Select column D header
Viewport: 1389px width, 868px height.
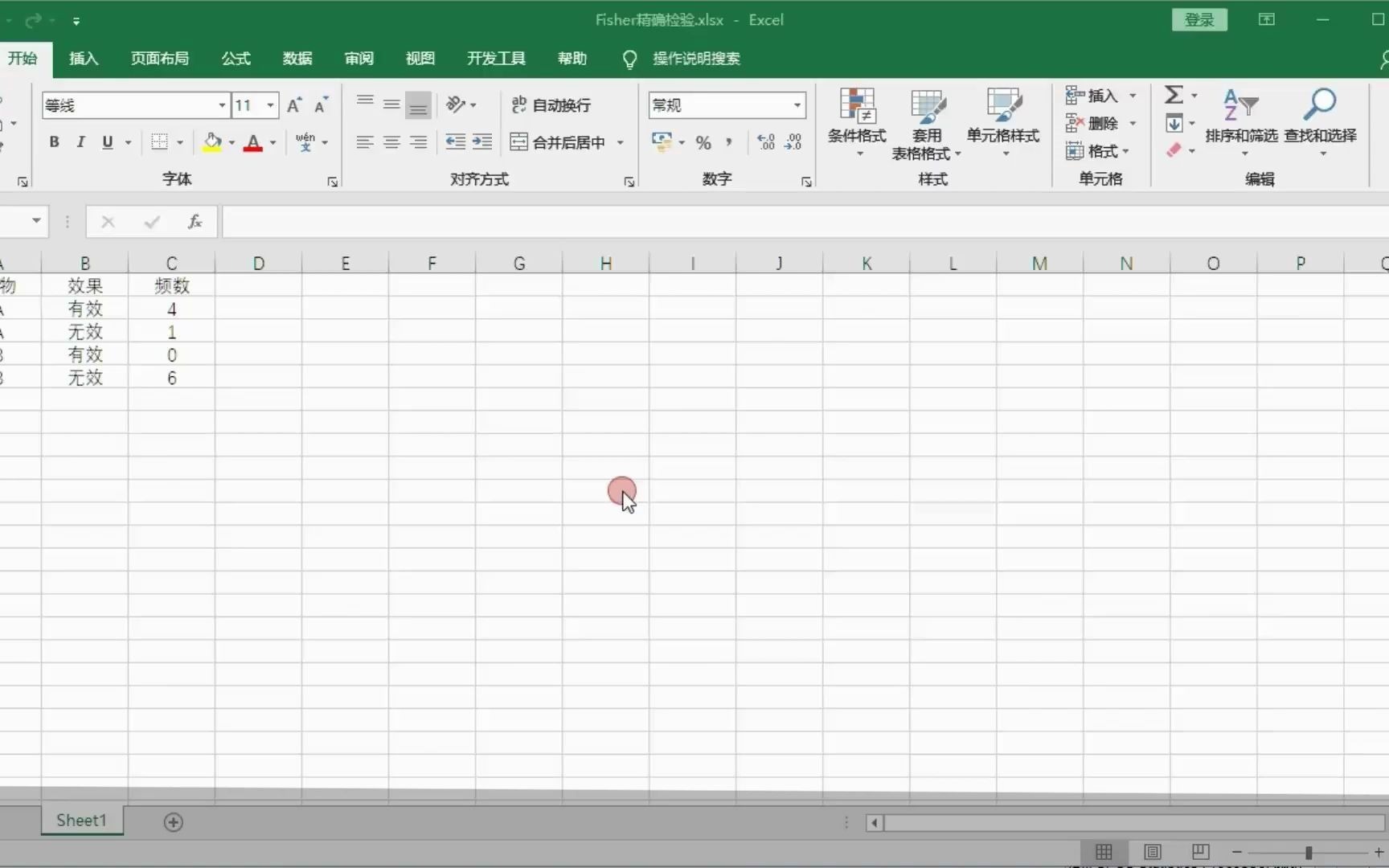259,263
